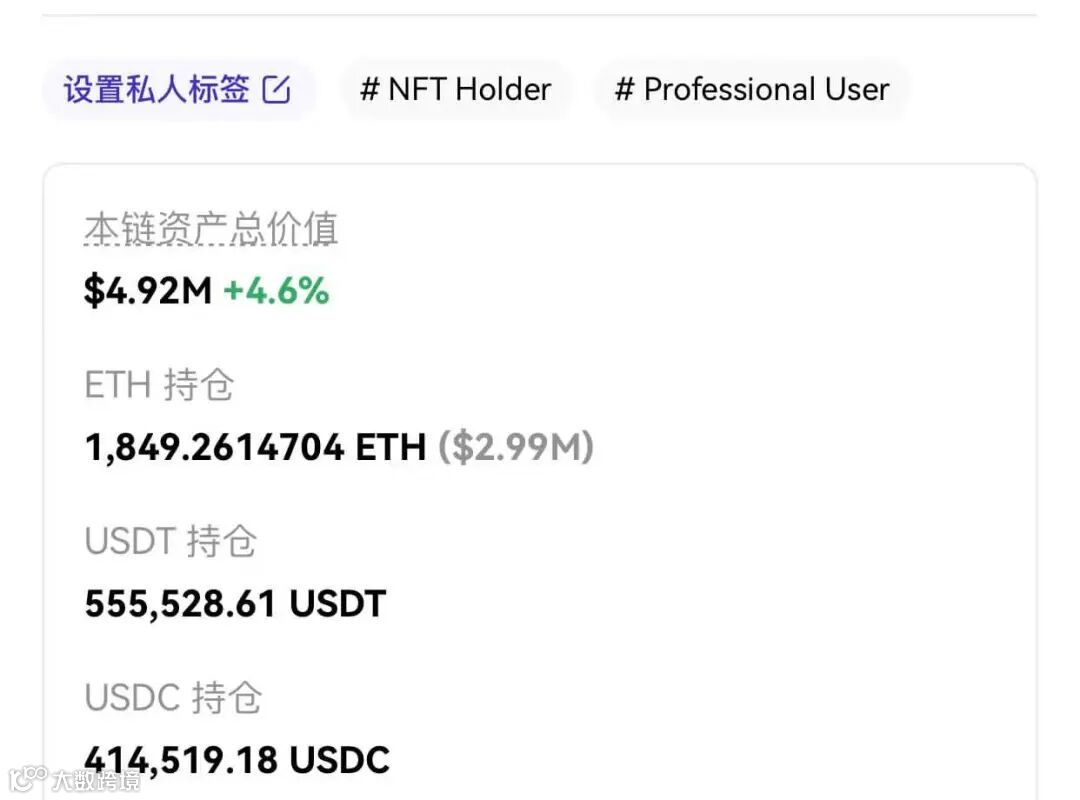This screenshot has height=800, width=1080.
Task: Select the # NFT Holder tag
Action: point(456,90)
